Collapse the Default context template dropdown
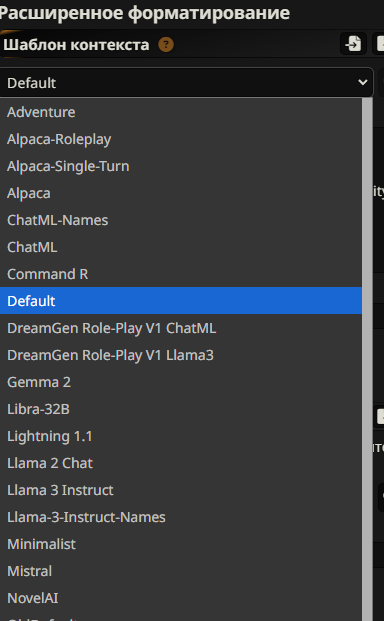Screen dimensions: 384x621 [186, 83]
